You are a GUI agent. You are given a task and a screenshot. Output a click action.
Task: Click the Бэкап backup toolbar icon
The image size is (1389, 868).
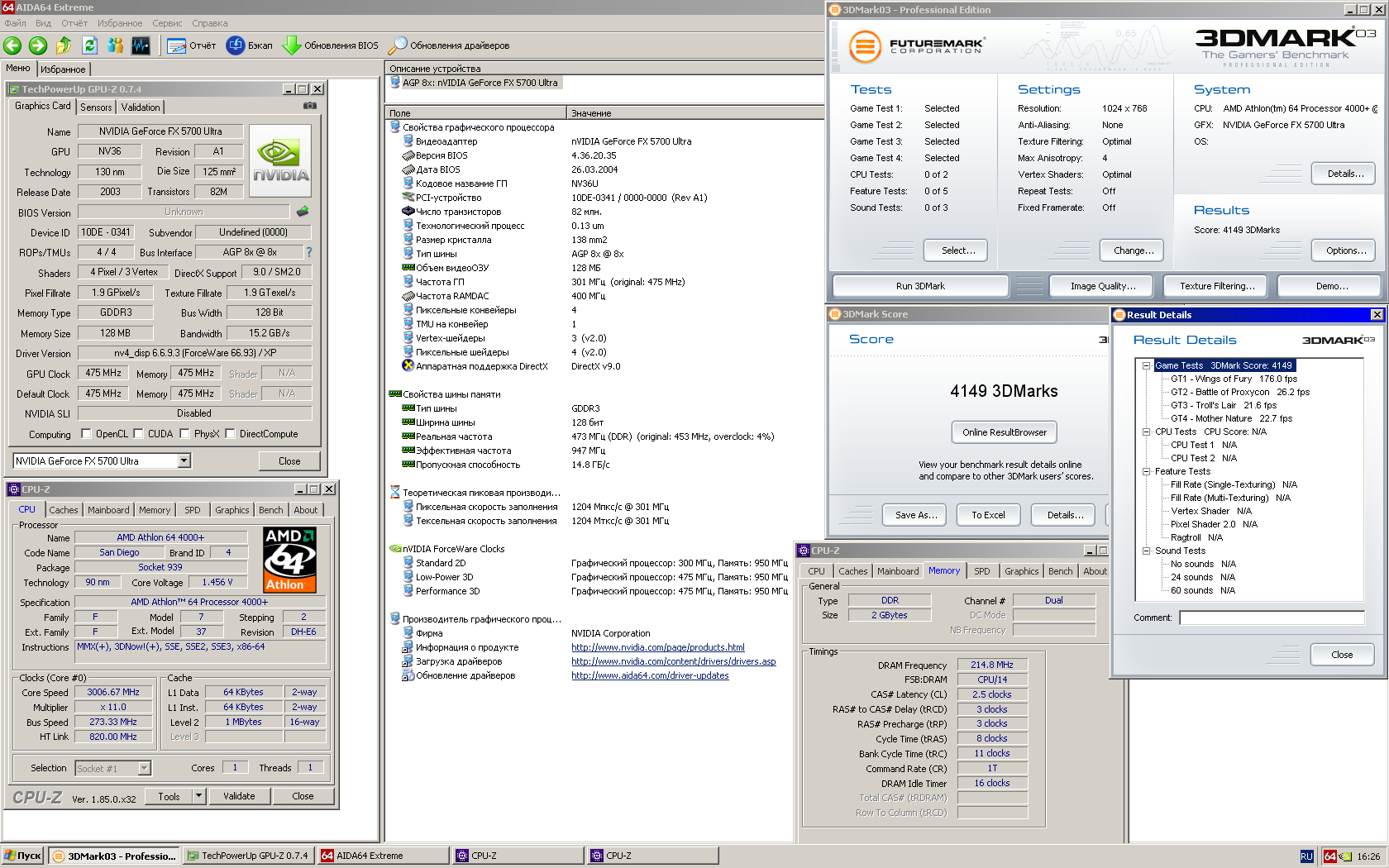(236, 45)
